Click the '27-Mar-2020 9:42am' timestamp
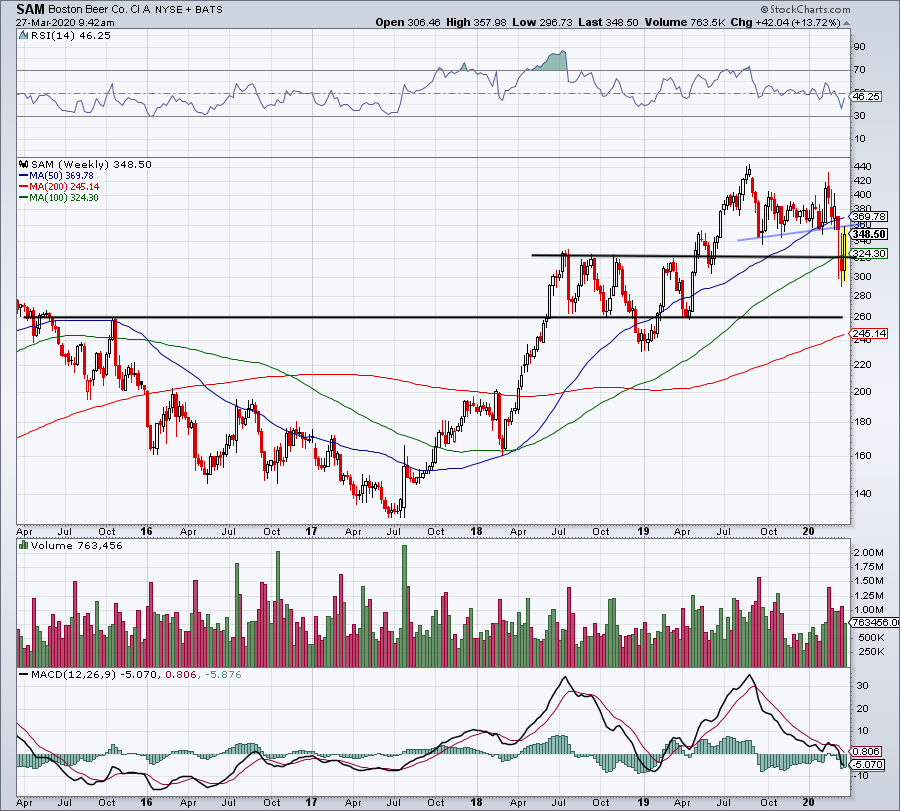Viewport: 900px width, 811px height. 65,23
